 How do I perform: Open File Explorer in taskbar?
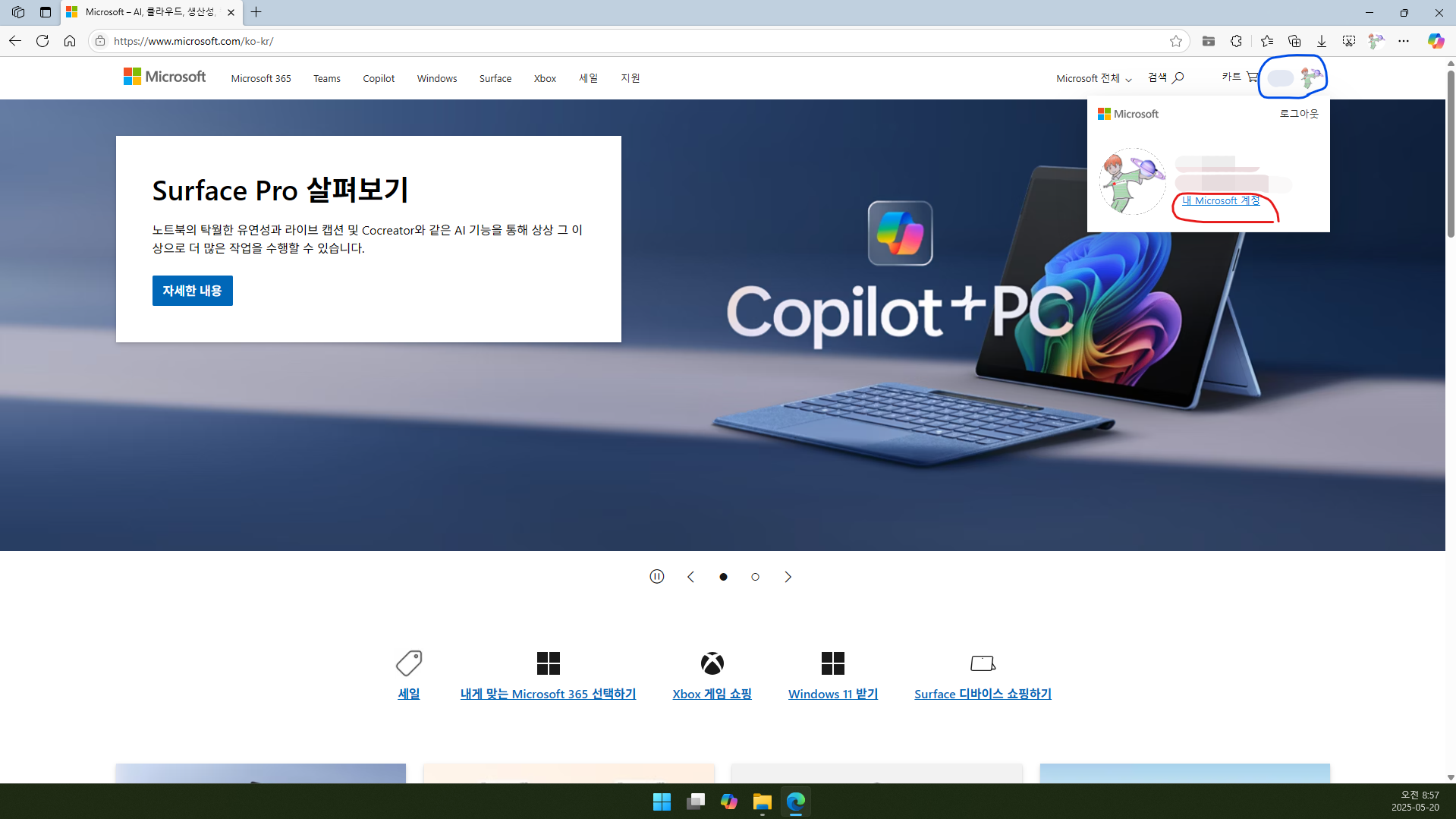click(x=763, y=802)
